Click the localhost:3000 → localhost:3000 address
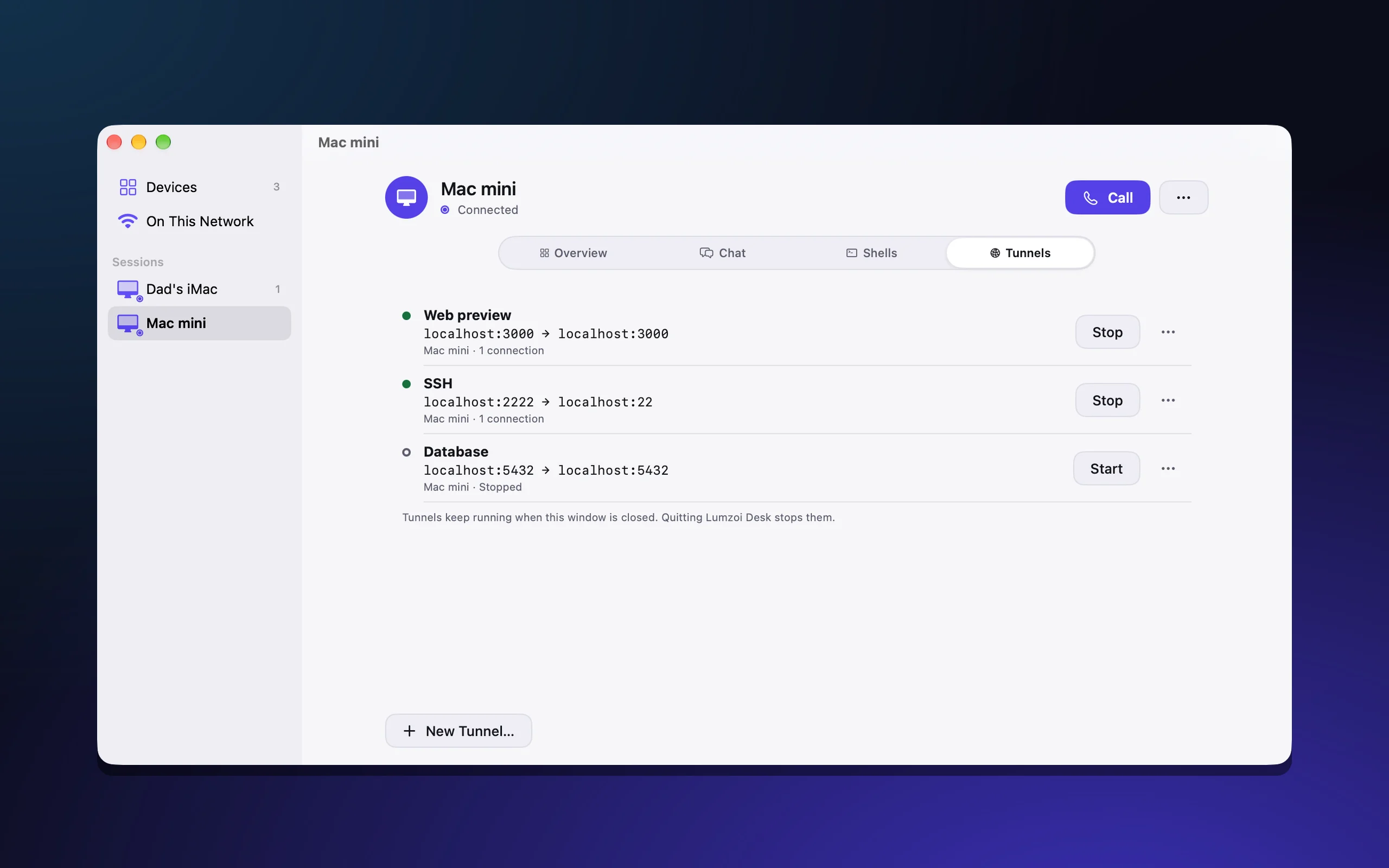1389x868 pixels. [x=546, y=334]
